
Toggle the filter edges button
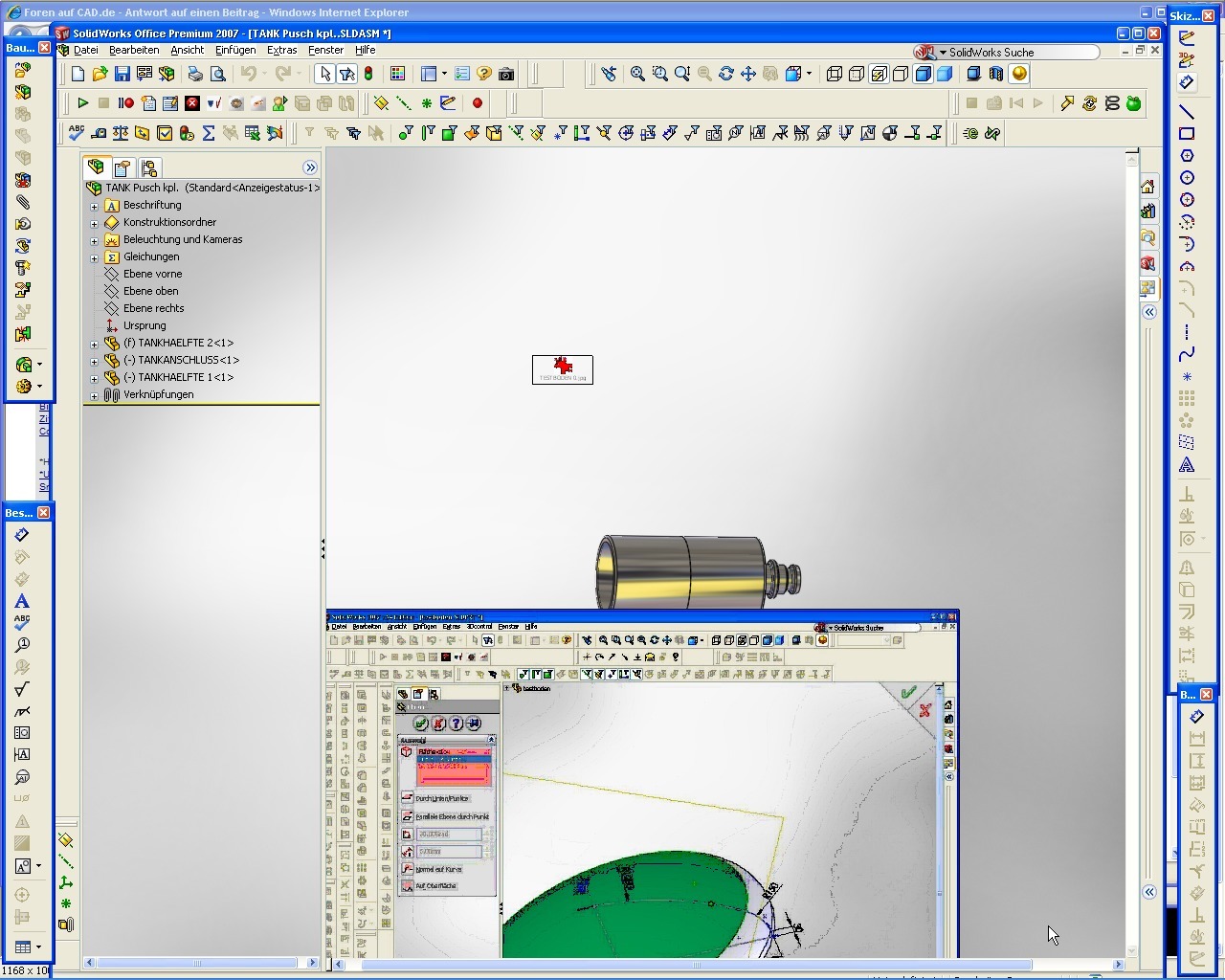(428, 133)
